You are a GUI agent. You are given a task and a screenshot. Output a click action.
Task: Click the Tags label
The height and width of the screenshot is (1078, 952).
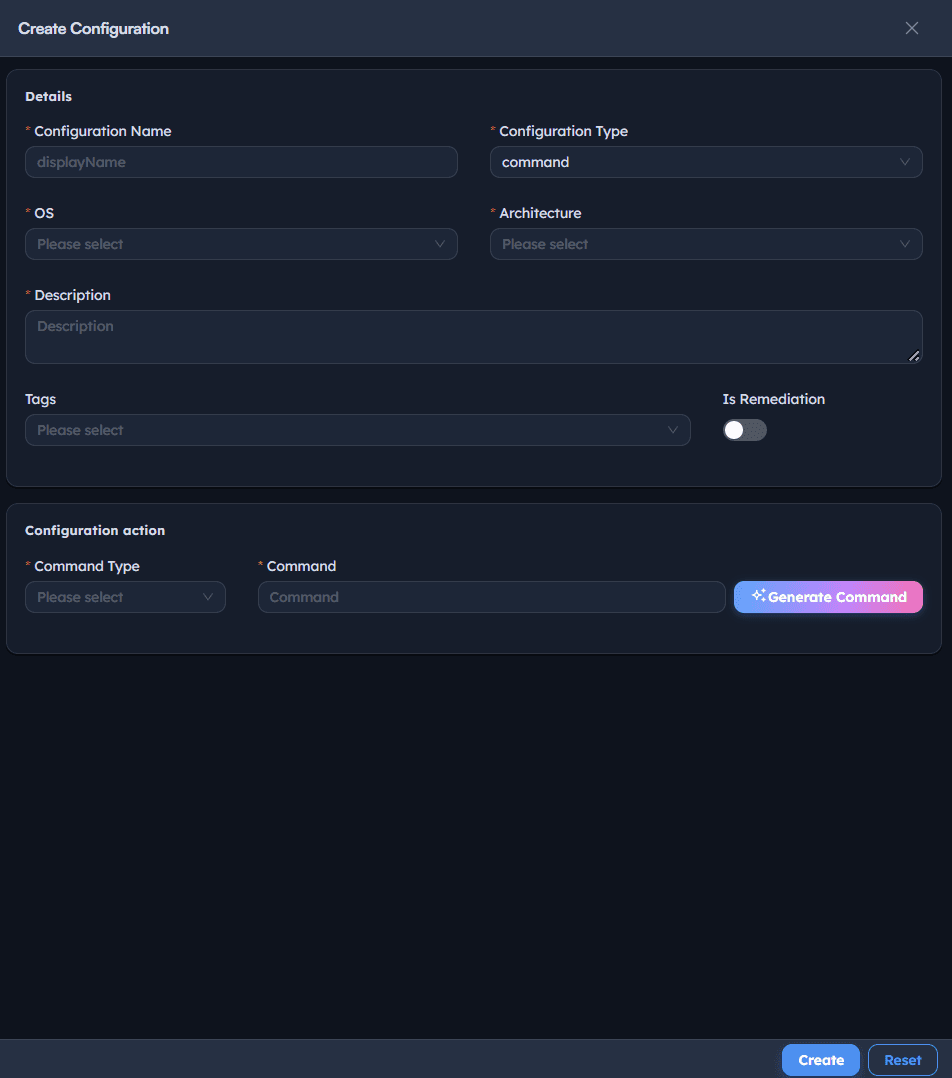pos(41,399)
